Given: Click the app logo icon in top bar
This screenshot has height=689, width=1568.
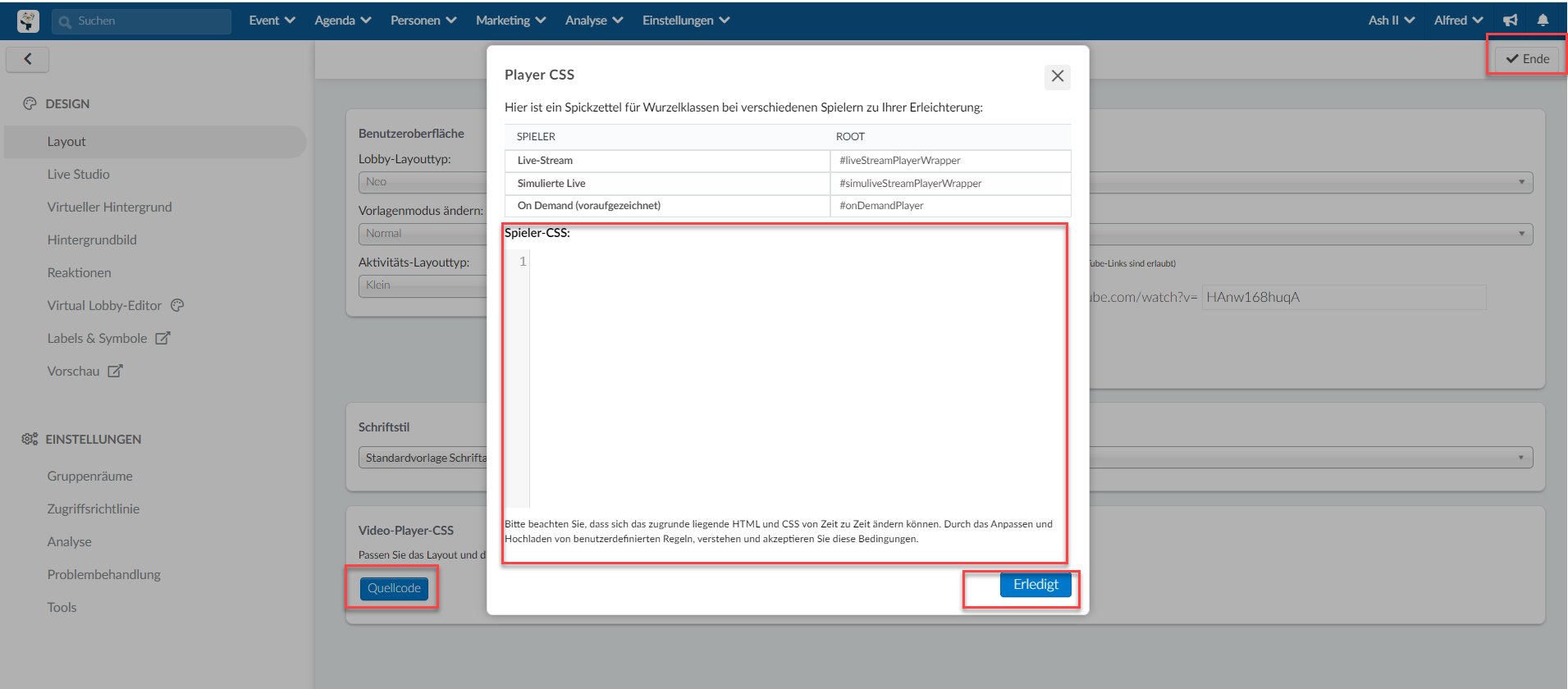Looking at the screenshot, I should click(28, 21).
